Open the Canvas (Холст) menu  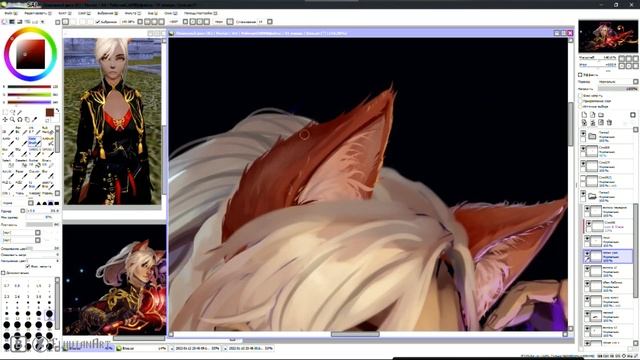(64, 13)
